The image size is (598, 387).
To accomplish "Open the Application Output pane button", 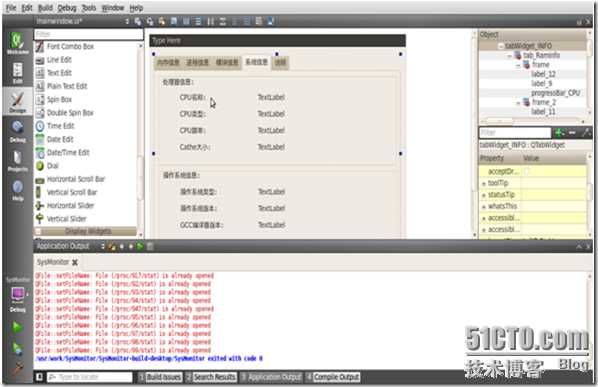I will (x=271, y=377).
